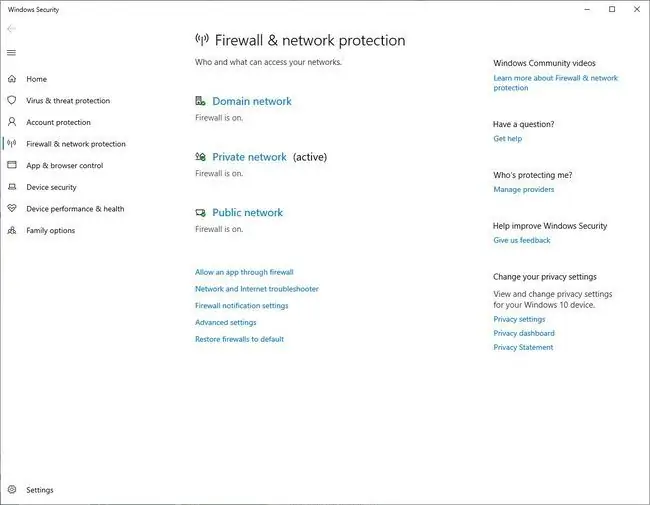Click Restore firewalls to default
Image resolution: width=650 pixels, height=505 pixels.
click(239, 339)
